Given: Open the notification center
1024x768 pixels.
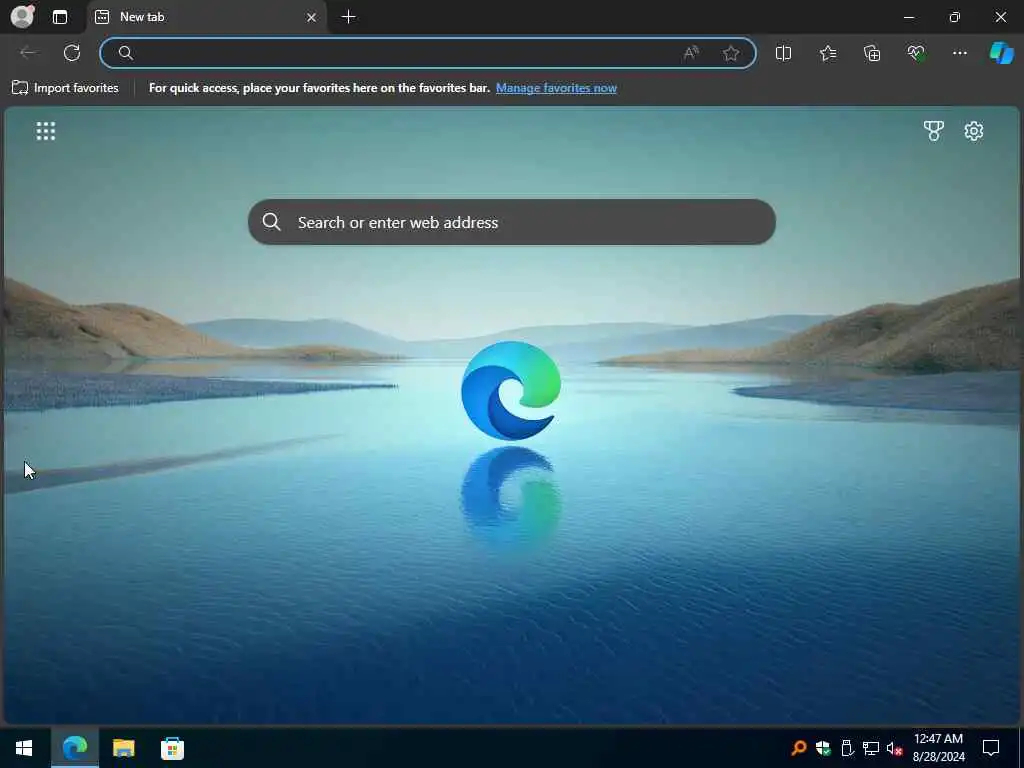Looking at the screenshot, I should click(x=991, y=748).
